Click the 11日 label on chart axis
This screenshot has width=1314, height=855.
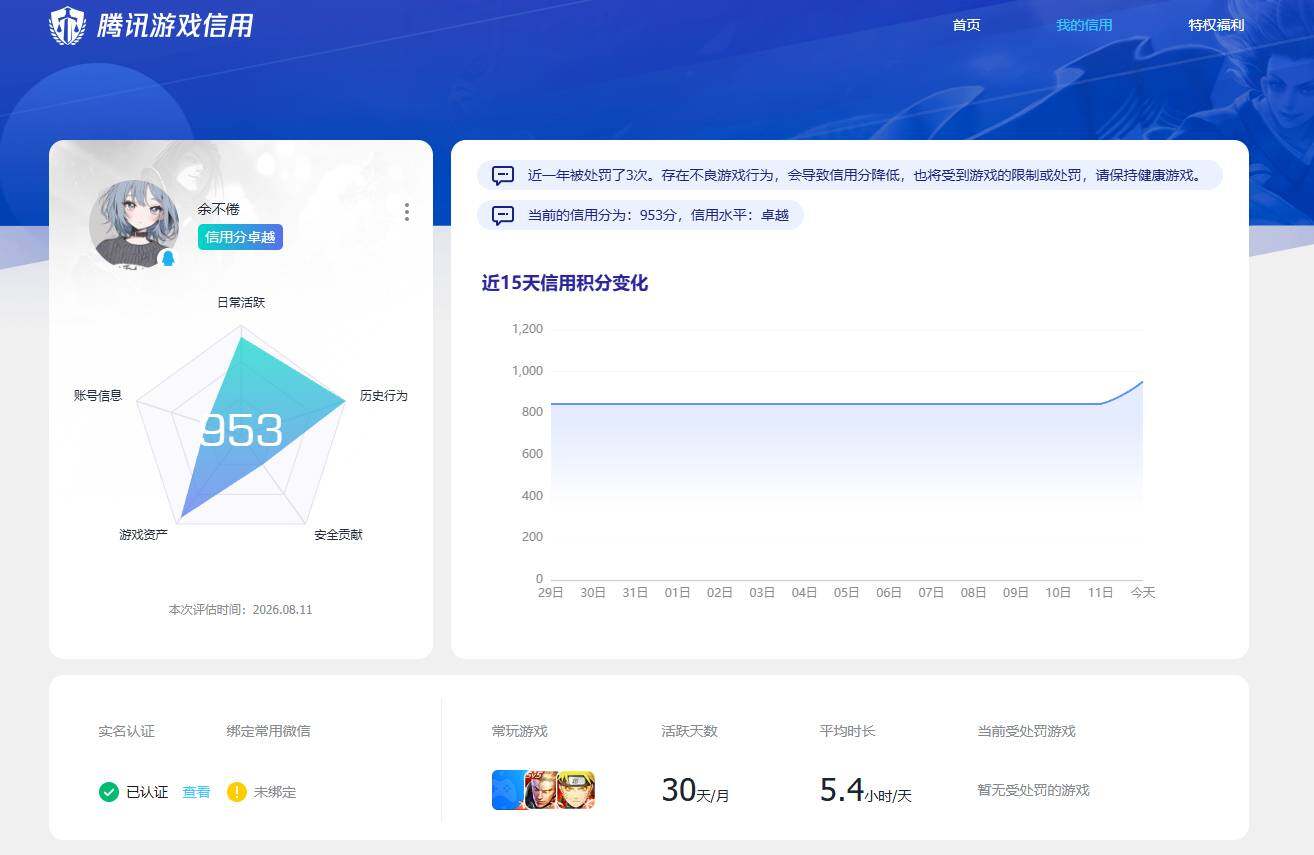pos(1100,593)
